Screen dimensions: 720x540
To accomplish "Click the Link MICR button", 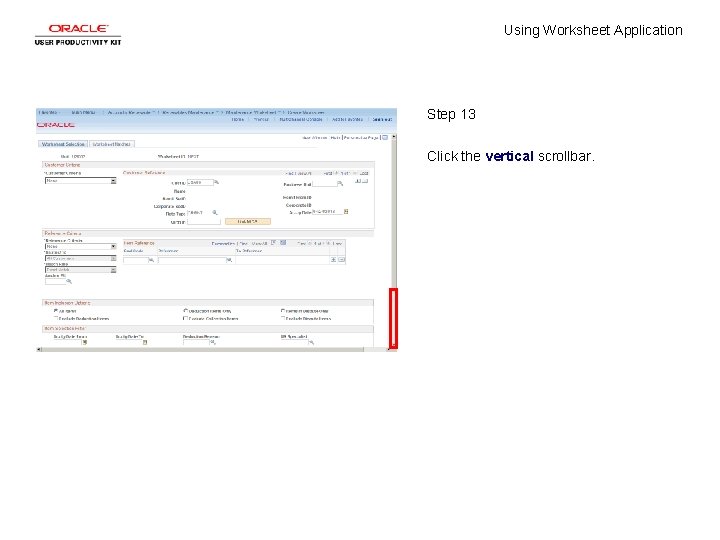I will coord(248,221).
